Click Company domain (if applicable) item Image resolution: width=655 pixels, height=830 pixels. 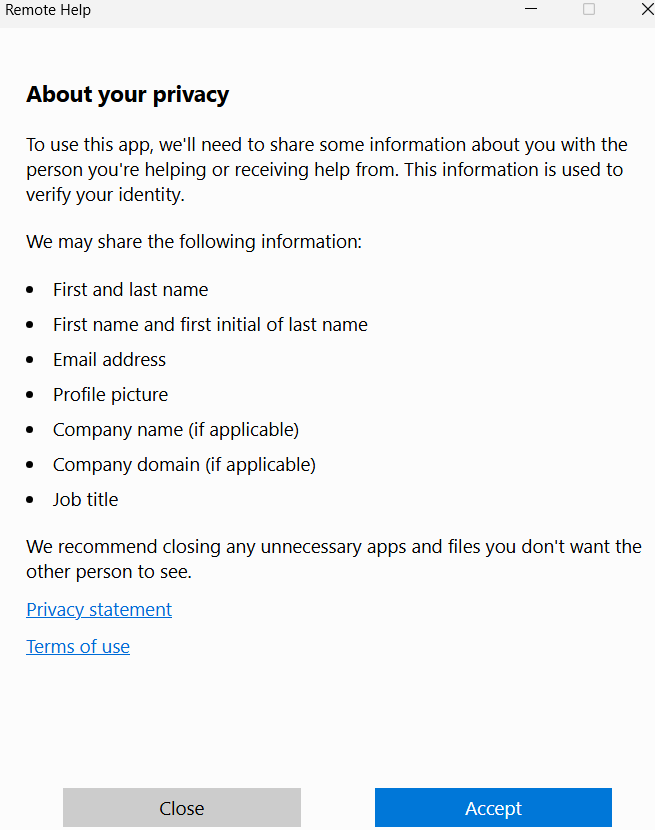click(184, 465)
